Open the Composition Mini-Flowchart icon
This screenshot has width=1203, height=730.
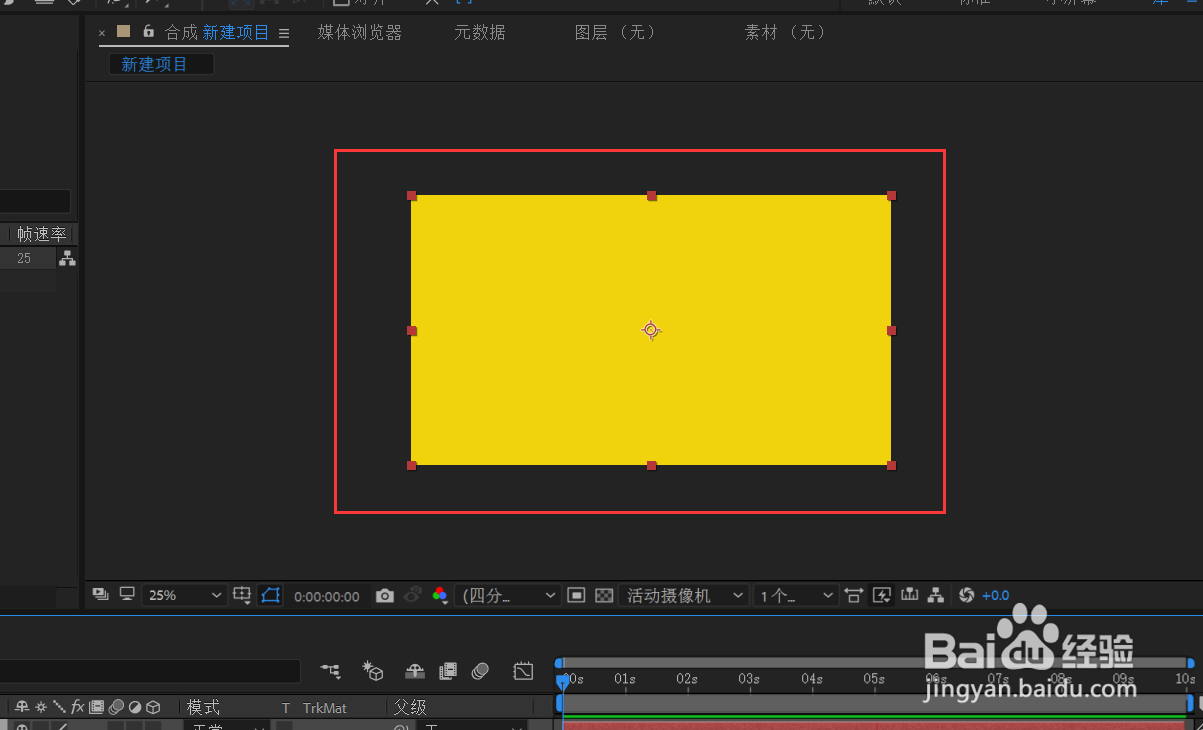tap(330, 671)
